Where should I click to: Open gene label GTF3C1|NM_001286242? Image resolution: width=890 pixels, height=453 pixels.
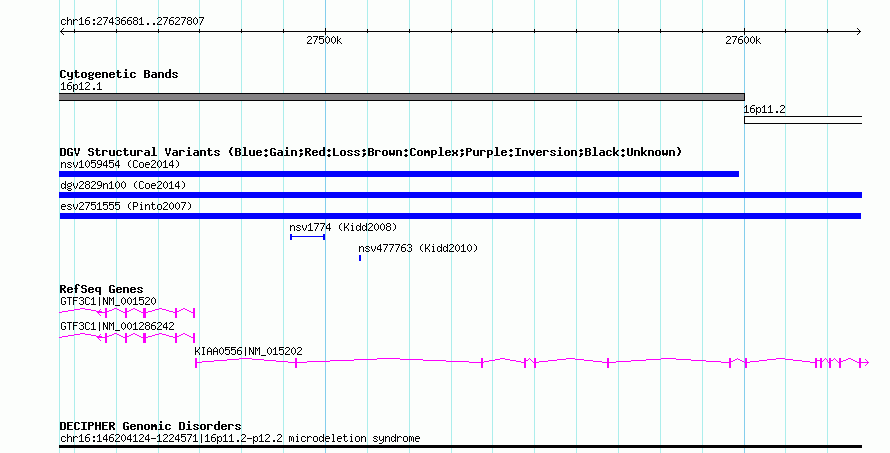117,326
